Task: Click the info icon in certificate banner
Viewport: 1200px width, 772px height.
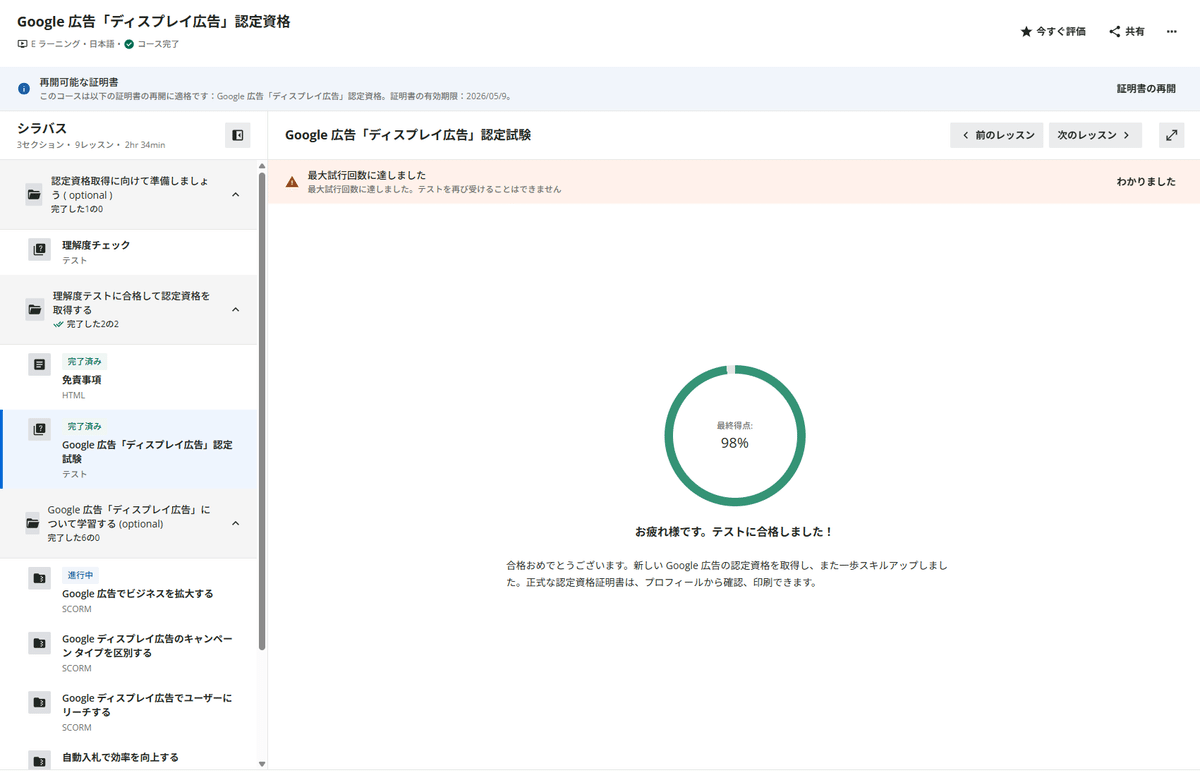Action: [24, 89]
